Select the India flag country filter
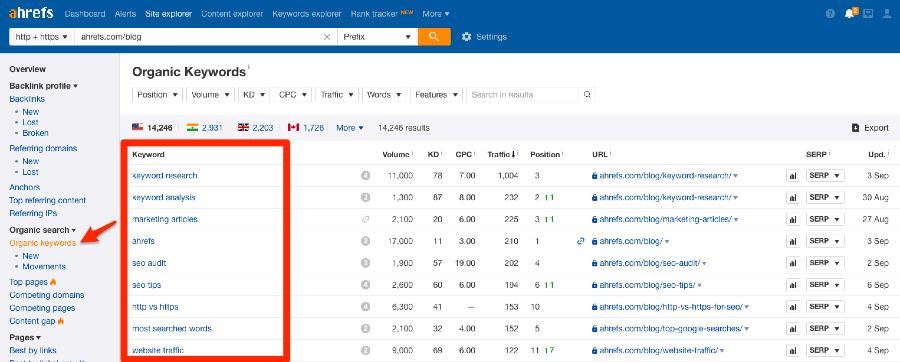Screen dimensions: 900x362 [x=200, y=128]
